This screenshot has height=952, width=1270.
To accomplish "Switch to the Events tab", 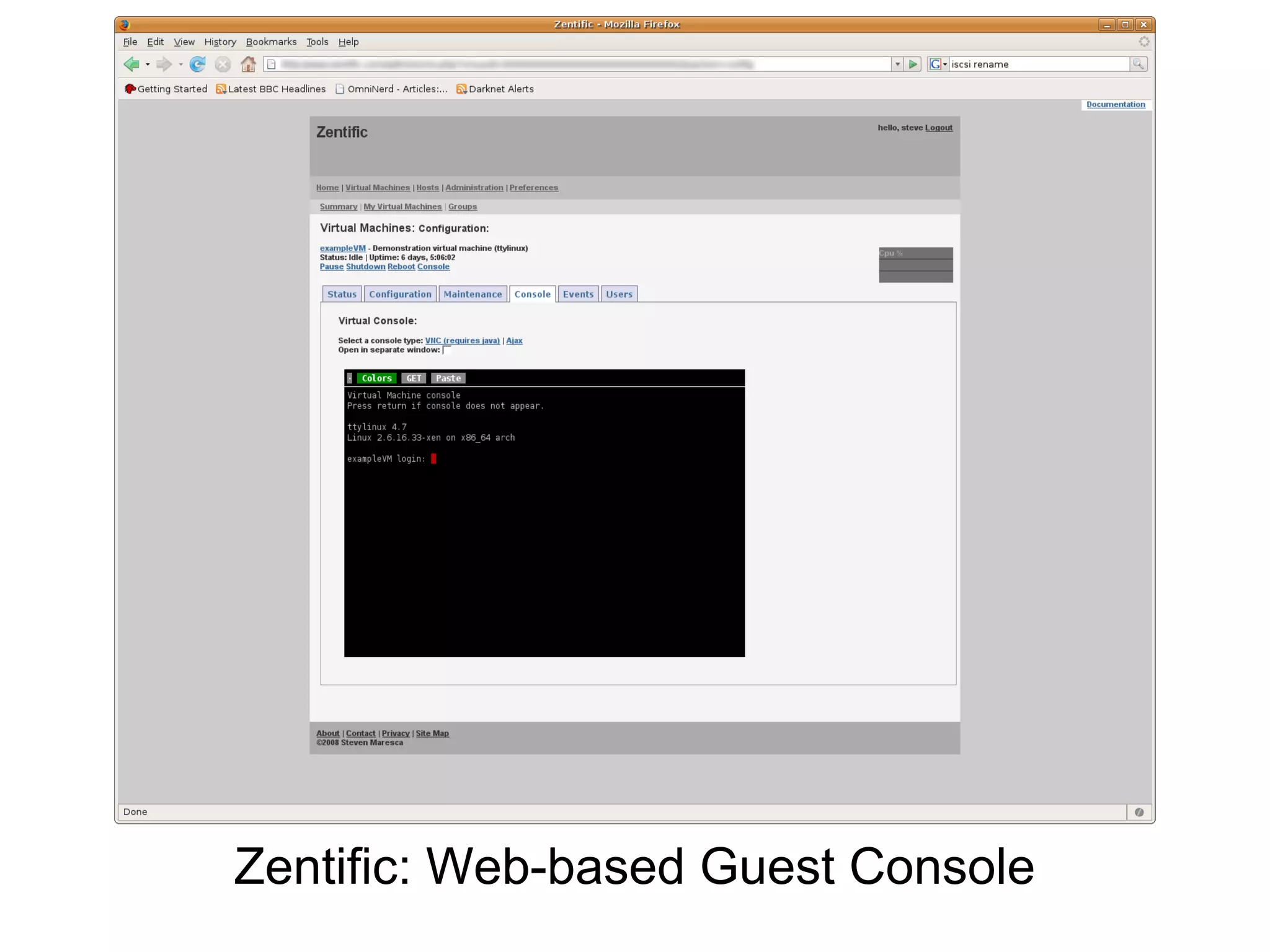I will 579,294.
